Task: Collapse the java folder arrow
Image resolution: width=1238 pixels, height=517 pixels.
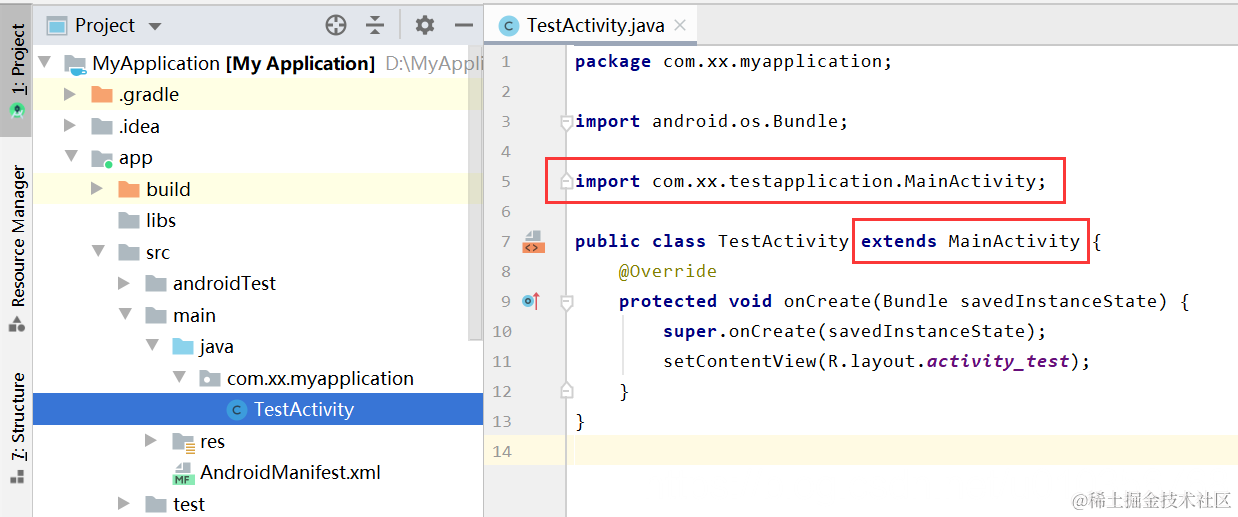Action: coord(152,346)
